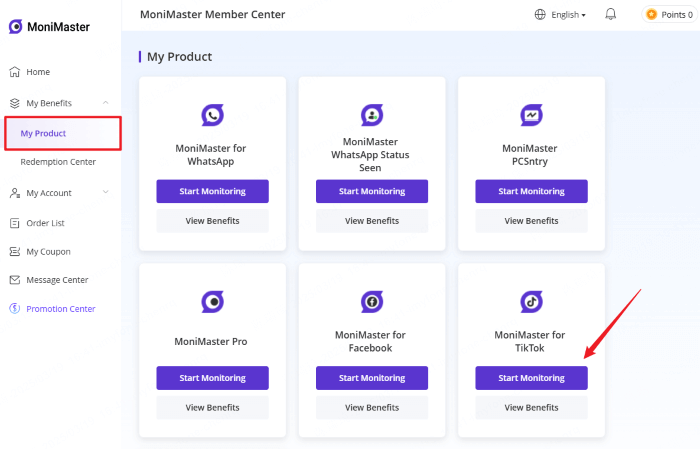
Task: View Benefits of WhatsApp Status Seen
Action: pyautogui.click(x=372, y=221)
